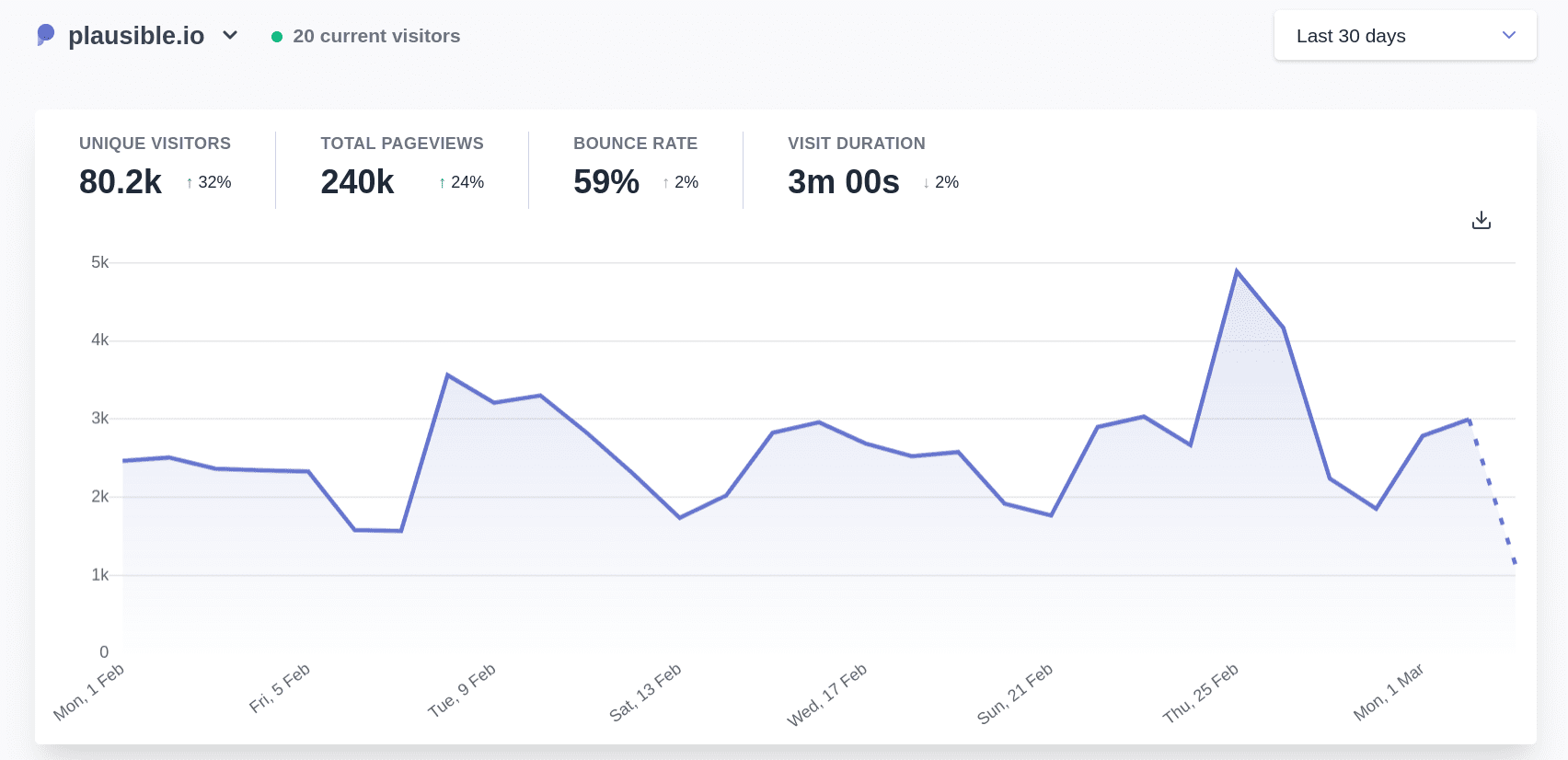Click the Fri, 5 Feb x-axis label
The image size is (1568, 760).
pos(280,688)
